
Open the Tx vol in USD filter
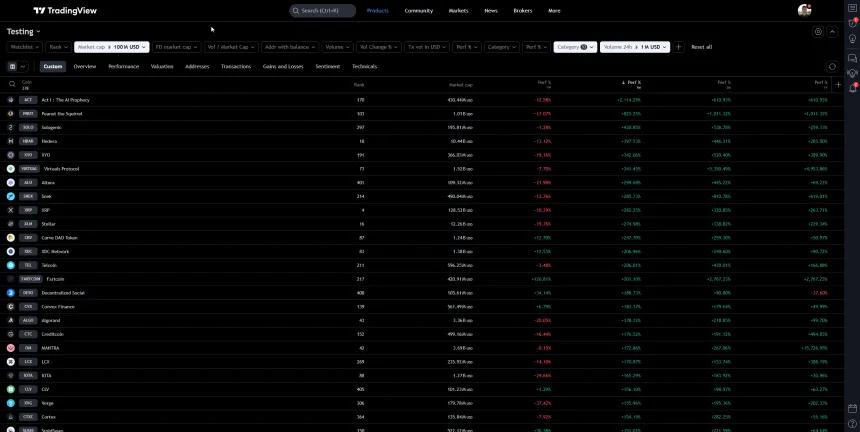[427, 47]
